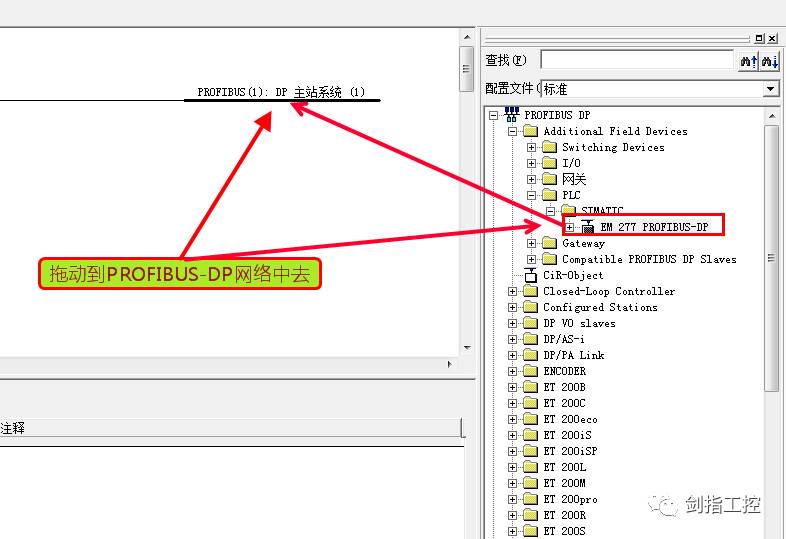Click the search-down binoculars icon
The image size is (786, 539).
[769, 61]
